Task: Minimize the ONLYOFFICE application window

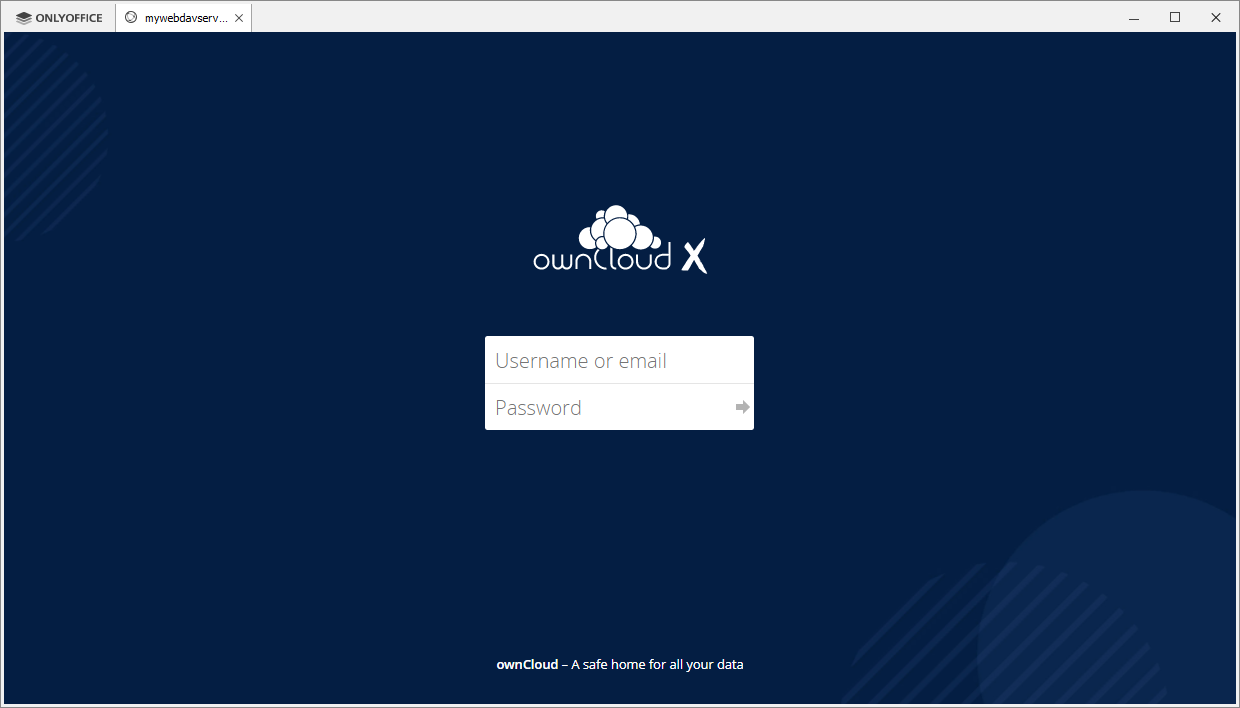Action: pos(1133,17)
